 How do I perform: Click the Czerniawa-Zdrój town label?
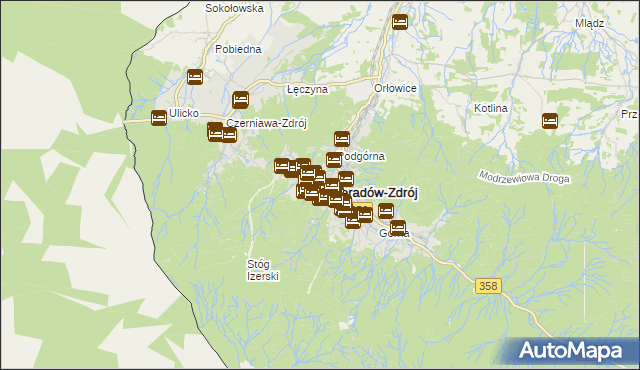tap(266, 123)
